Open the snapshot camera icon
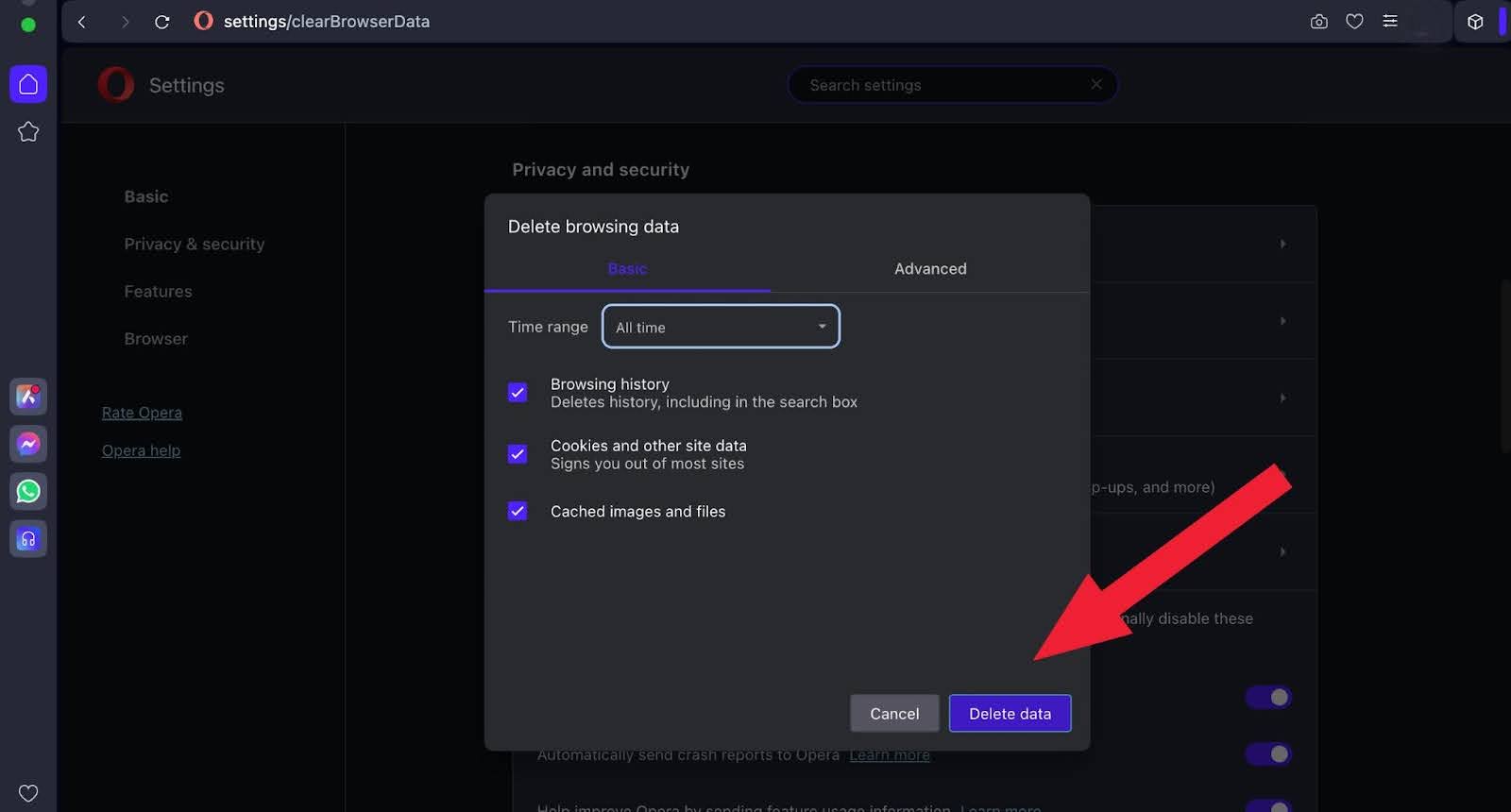 click(x=1319, y=22)
